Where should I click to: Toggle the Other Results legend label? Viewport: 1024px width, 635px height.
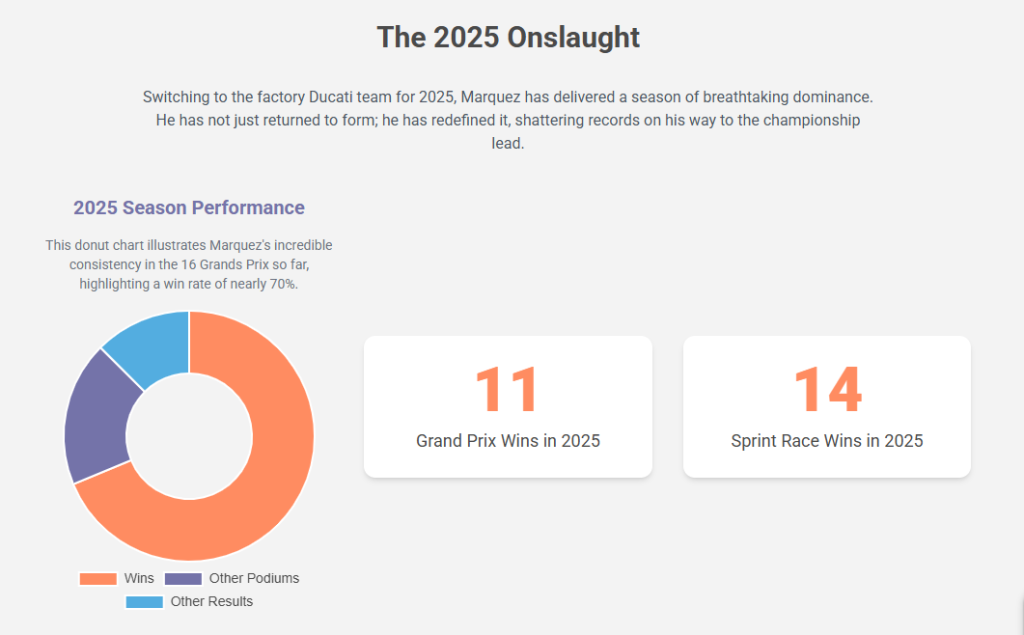pyautogui.click(x=211, y=602)
